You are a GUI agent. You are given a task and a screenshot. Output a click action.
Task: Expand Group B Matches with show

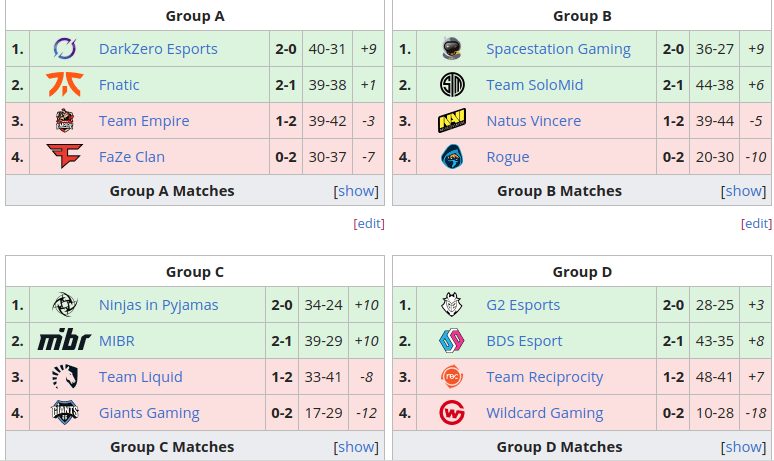click(743, 191)
